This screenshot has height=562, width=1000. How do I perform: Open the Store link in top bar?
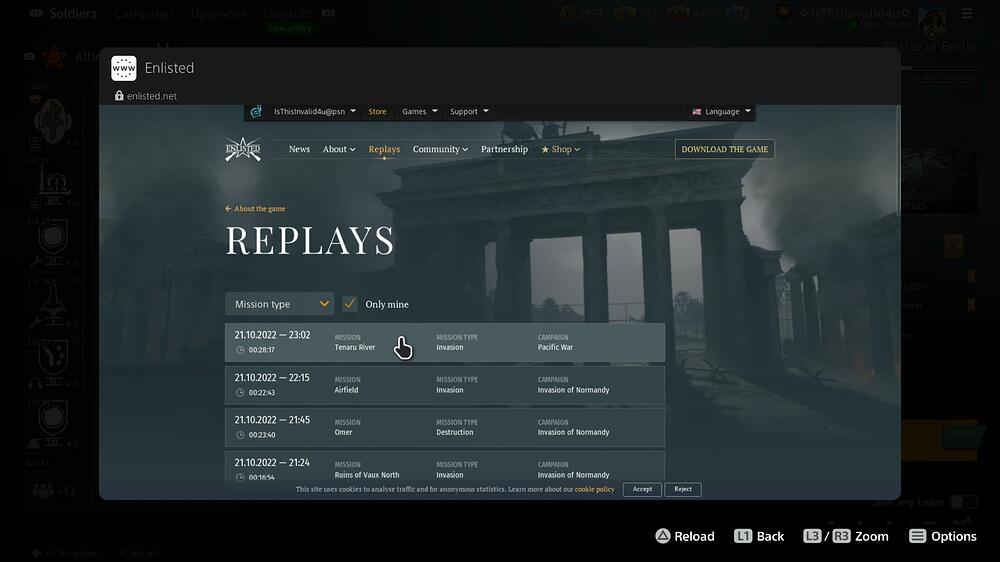coord(377,112)
